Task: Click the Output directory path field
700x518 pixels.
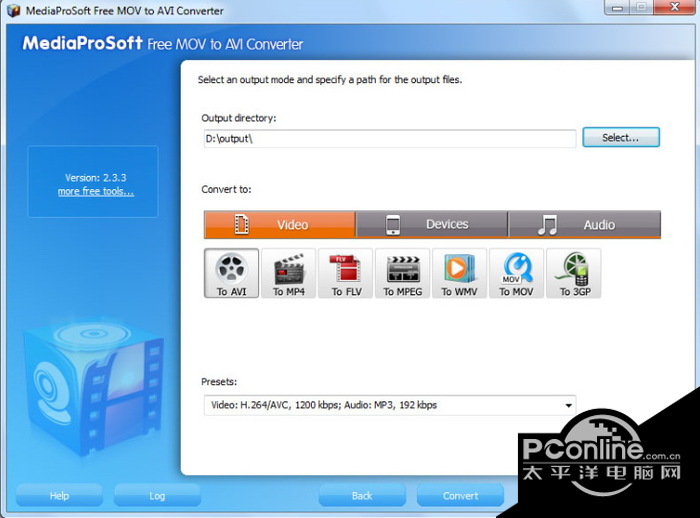Action: (390, 139)
